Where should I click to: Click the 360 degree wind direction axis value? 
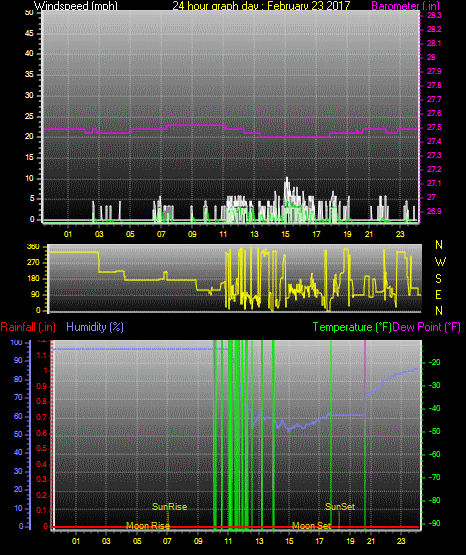click(x=33, y=247)
